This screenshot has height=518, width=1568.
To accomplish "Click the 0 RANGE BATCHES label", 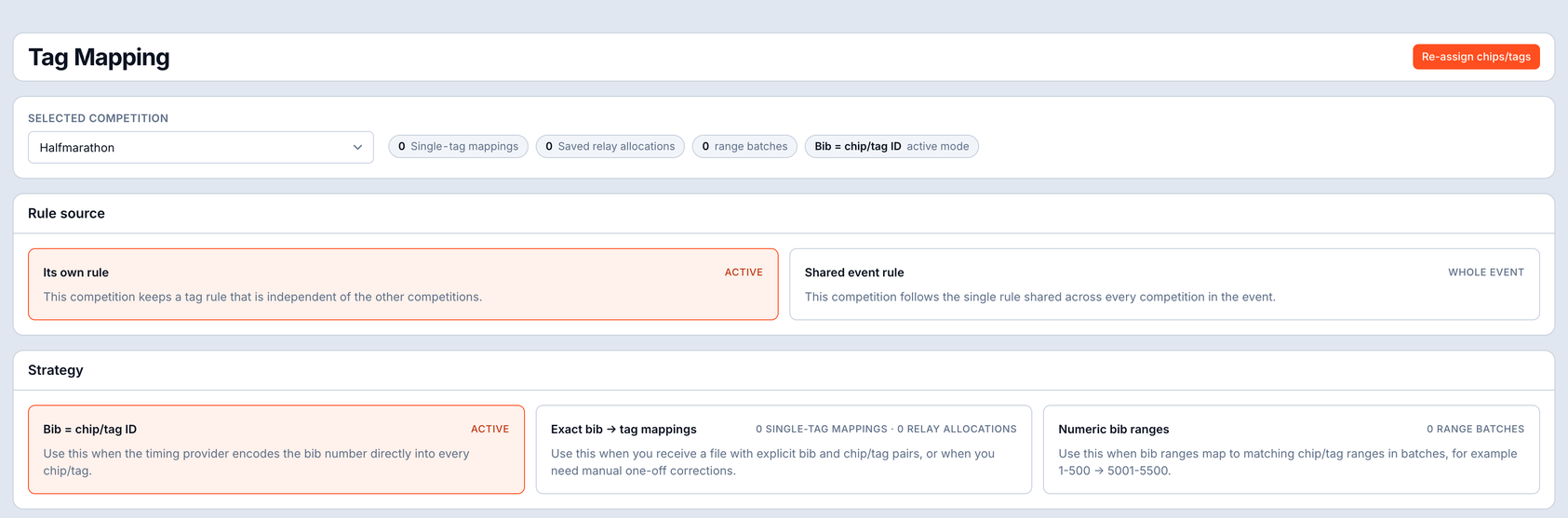I will pyautogui.click(x=1476, y=430).
